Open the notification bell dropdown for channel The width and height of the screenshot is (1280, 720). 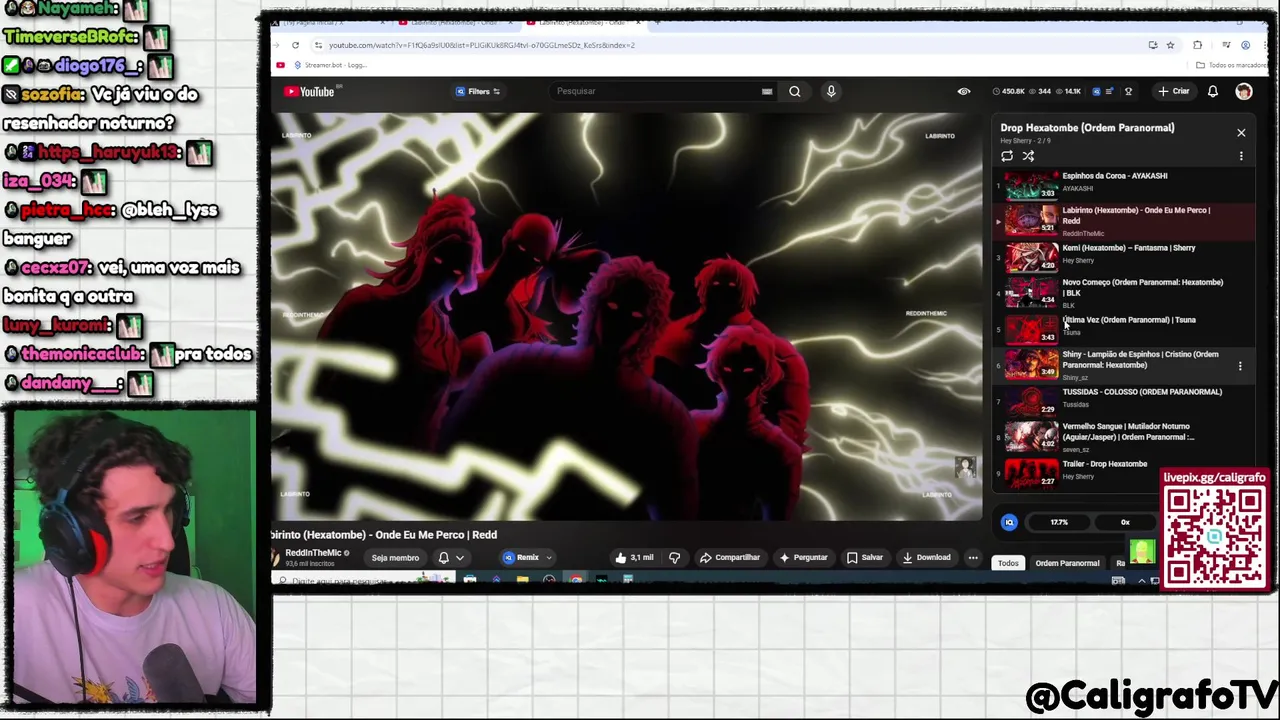tap(451, 558)
